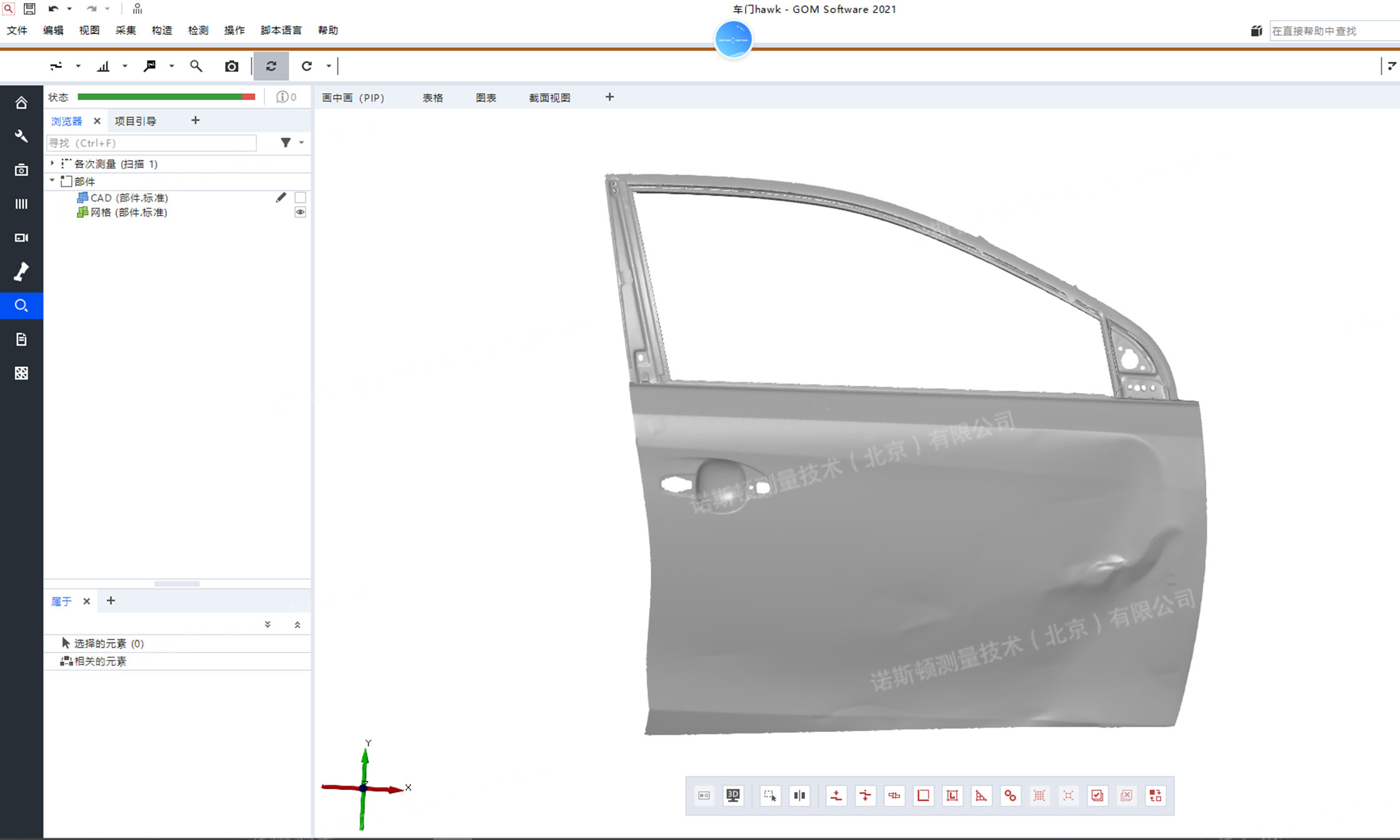Click the home icon in left sidebar
This screenshot has width=1400, height=840.
pyautogui.click(x=21, y=102)
